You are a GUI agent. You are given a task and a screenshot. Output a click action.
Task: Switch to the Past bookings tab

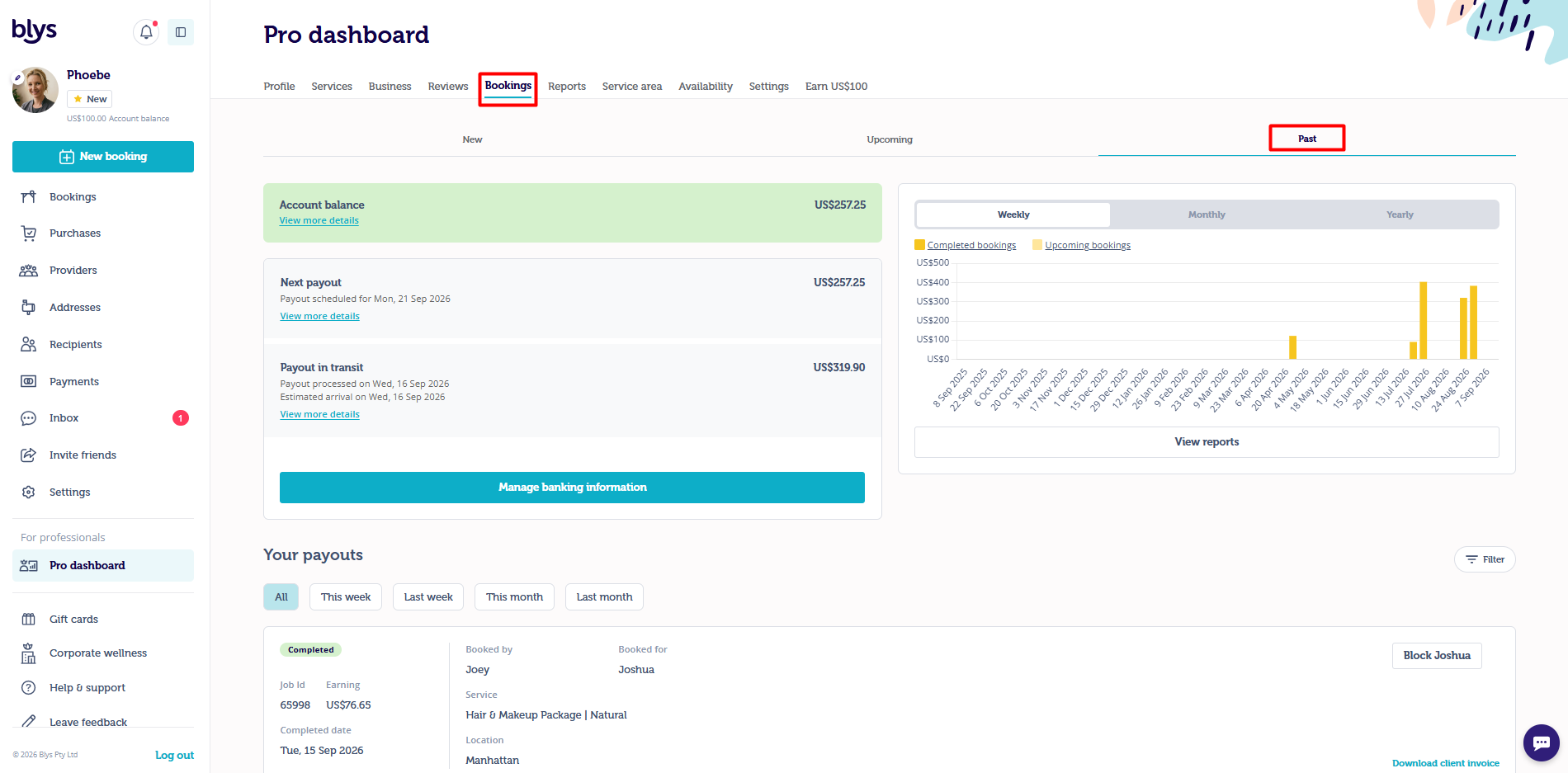pos(1307,139)
